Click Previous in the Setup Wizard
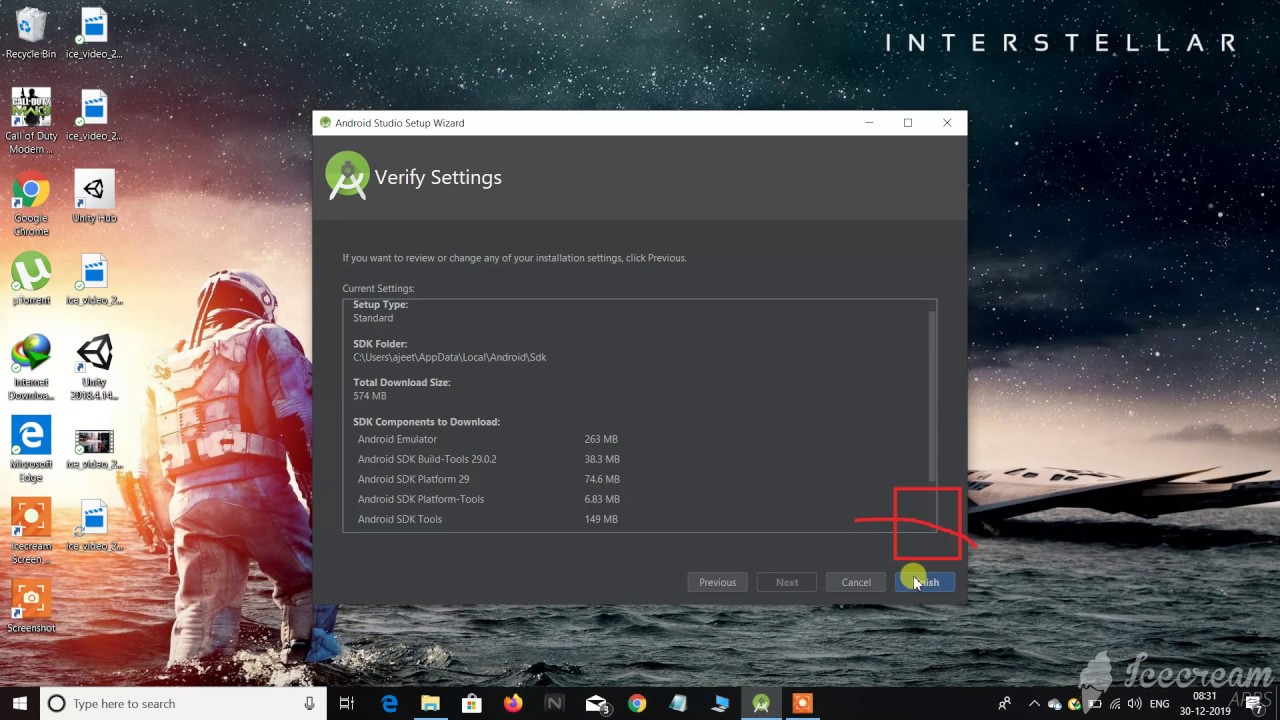Image resolution: width=1280 pixels, height=720 pixels. [717, 582]
